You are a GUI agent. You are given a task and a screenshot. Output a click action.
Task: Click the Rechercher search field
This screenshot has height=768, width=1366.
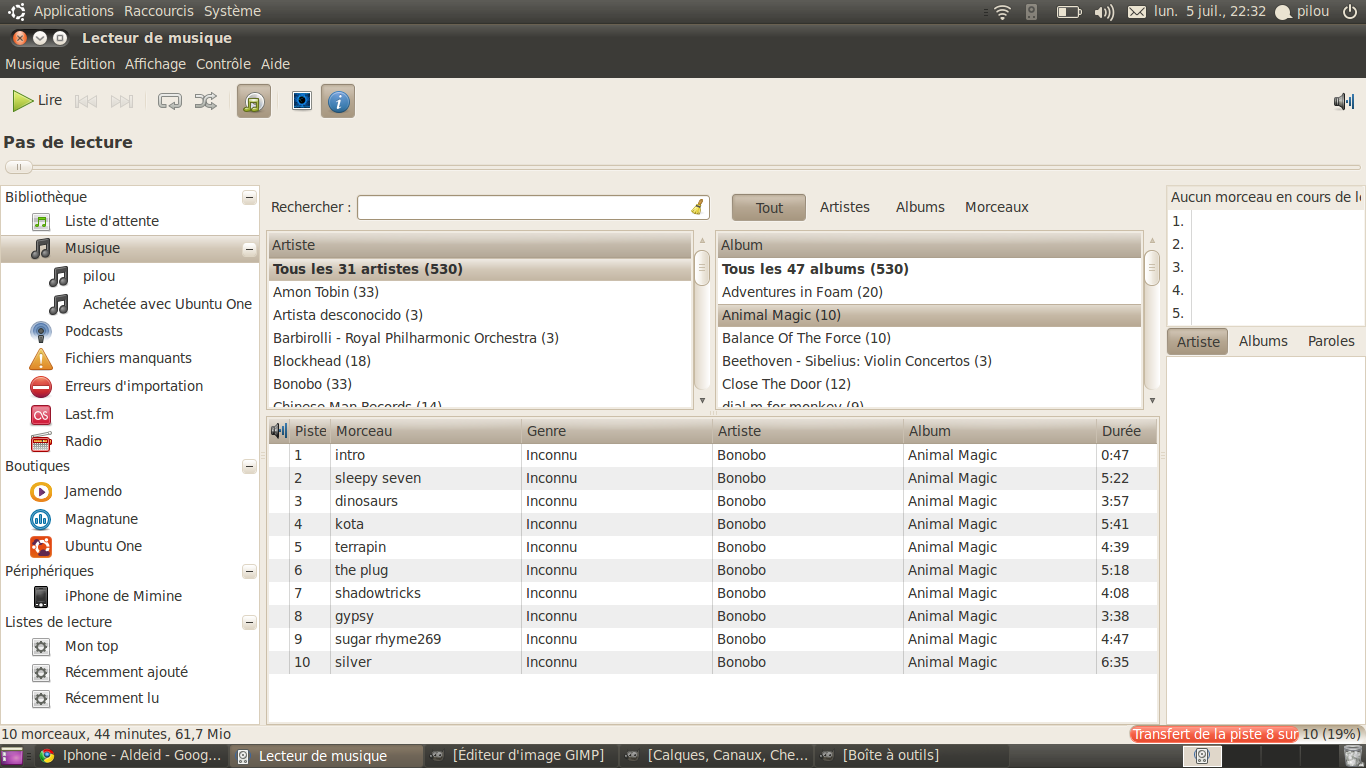pos(522,207)
